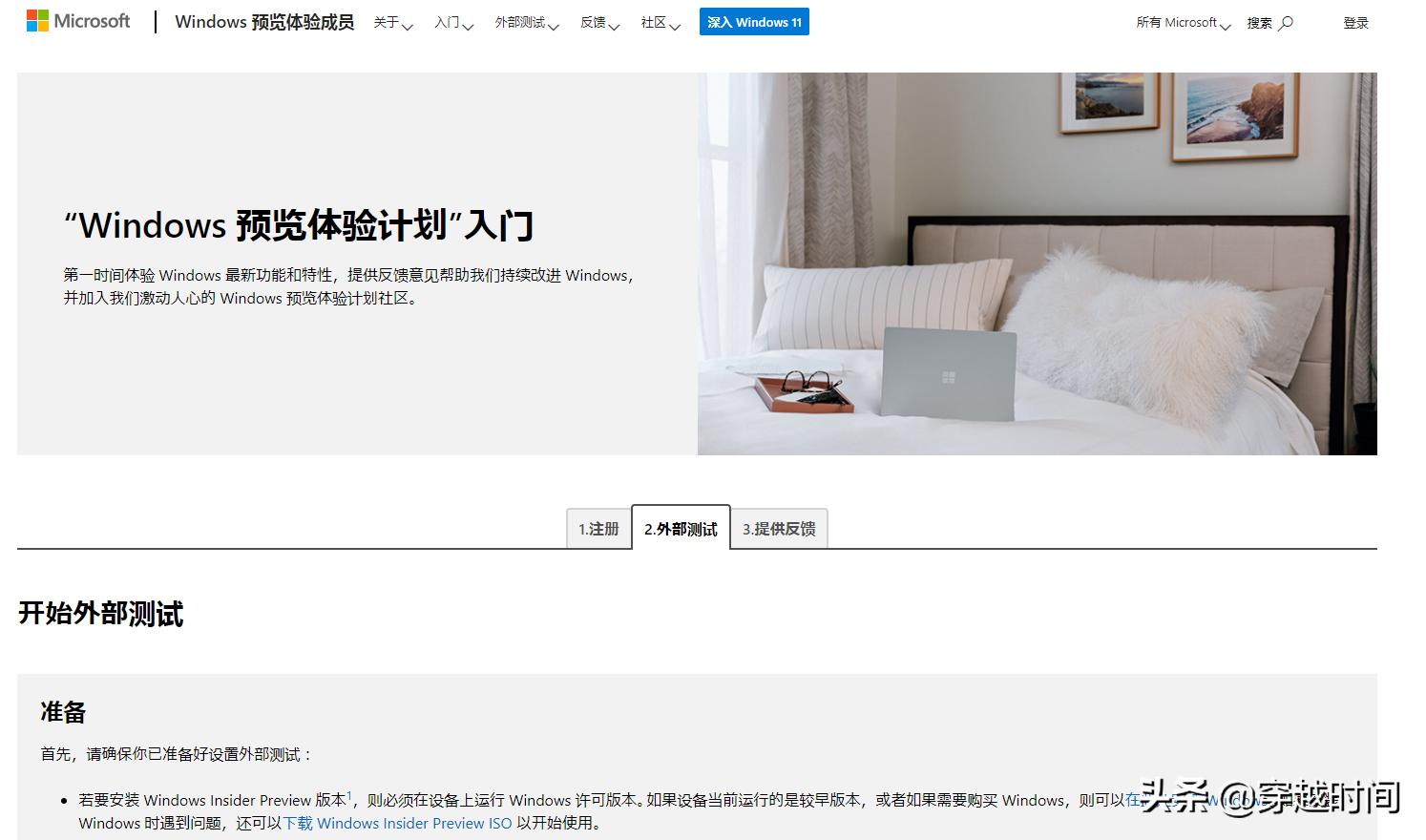Click the Windows 预览体验成员 site title
1426x840 pixels.
[x=264, y=21]
